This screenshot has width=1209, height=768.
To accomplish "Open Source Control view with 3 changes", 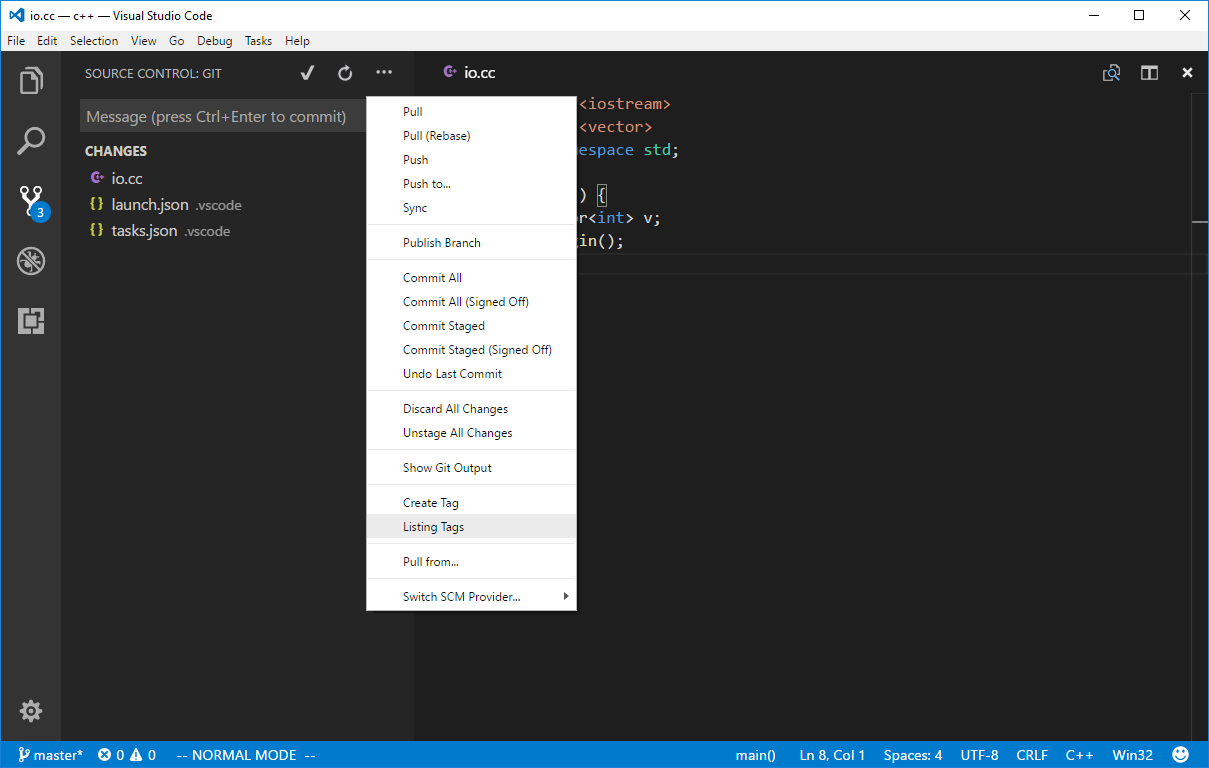I will point(32,202).
